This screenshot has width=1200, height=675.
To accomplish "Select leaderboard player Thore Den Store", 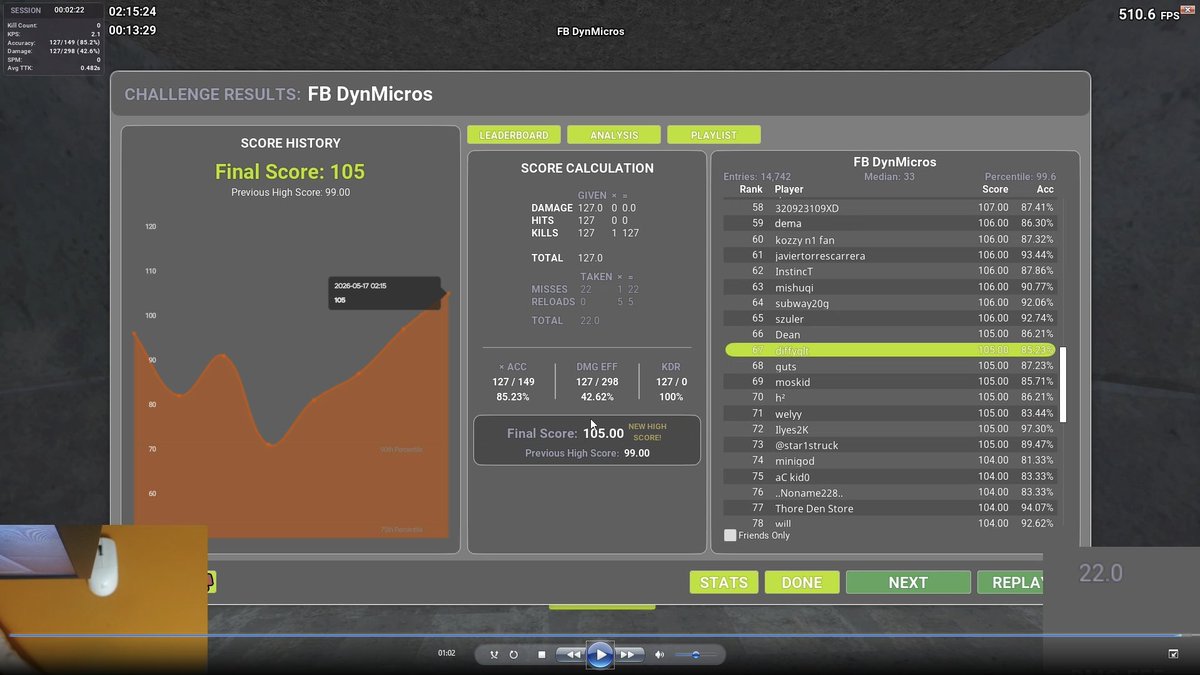I will (890, 508).
